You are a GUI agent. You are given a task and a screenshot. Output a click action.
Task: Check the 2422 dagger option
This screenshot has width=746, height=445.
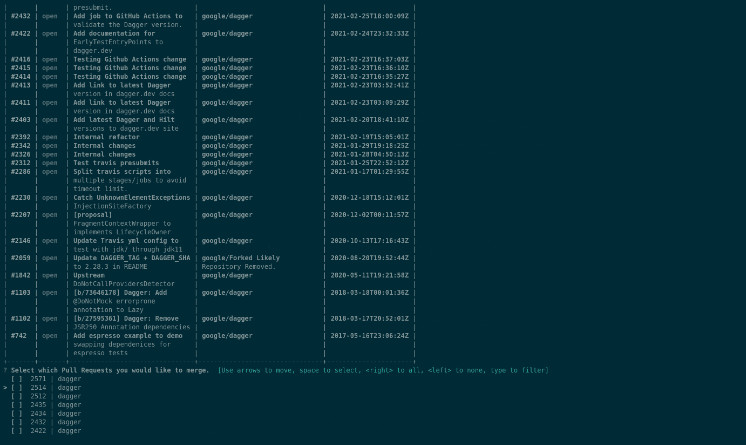(17, 431)
